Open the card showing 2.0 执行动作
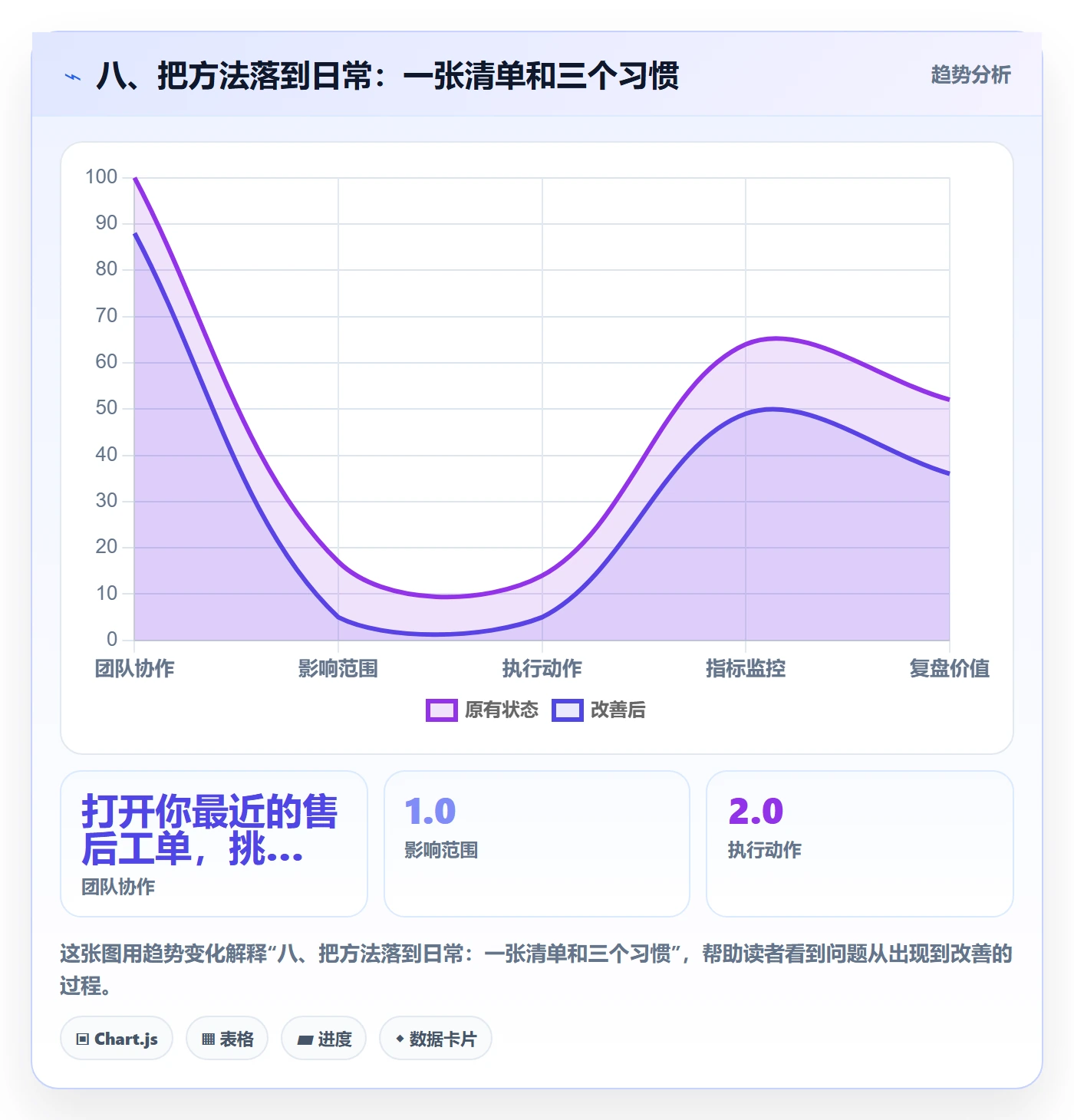 [860, 844]
